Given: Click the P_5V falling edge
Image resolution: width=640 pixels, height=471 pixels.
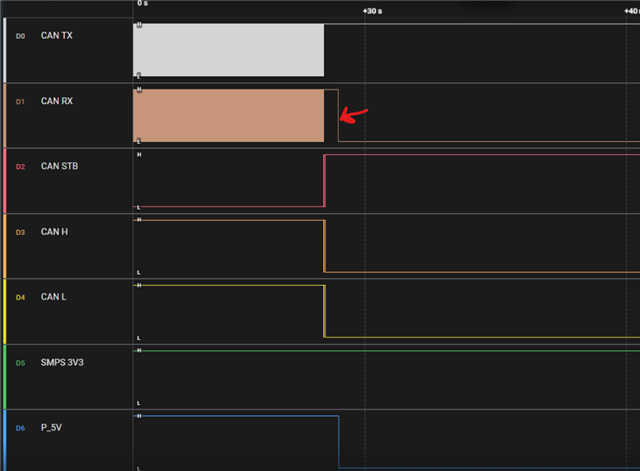Looking at the screenshot, I should (339, 442).
